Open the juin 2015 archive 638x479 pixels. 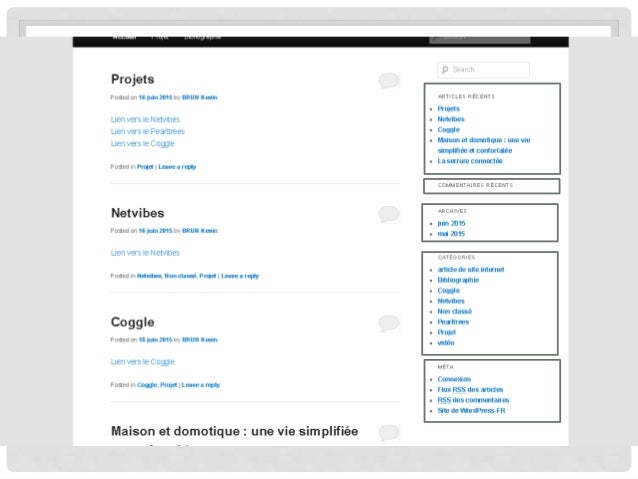451,223
